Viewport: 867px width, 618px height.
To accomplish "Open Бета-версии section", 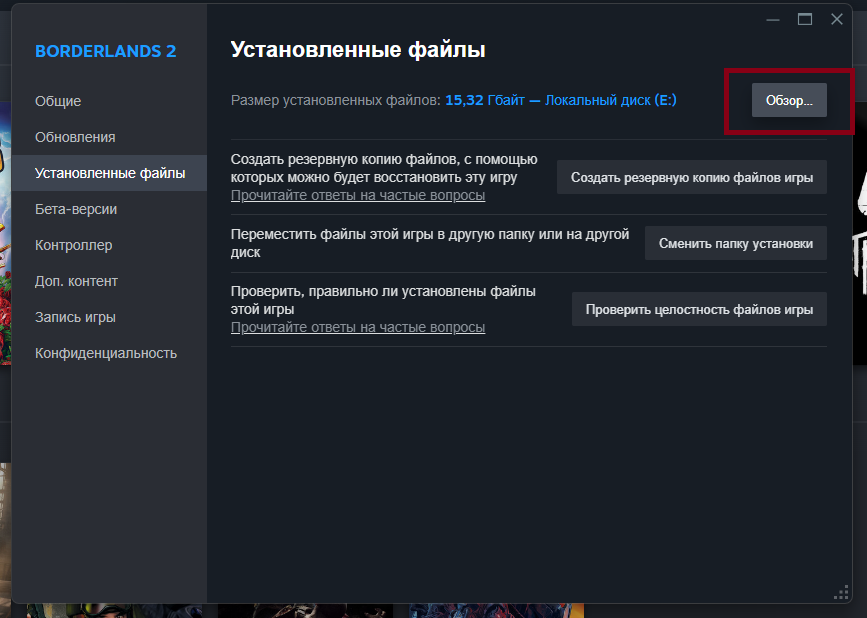I will pos(109,209).
